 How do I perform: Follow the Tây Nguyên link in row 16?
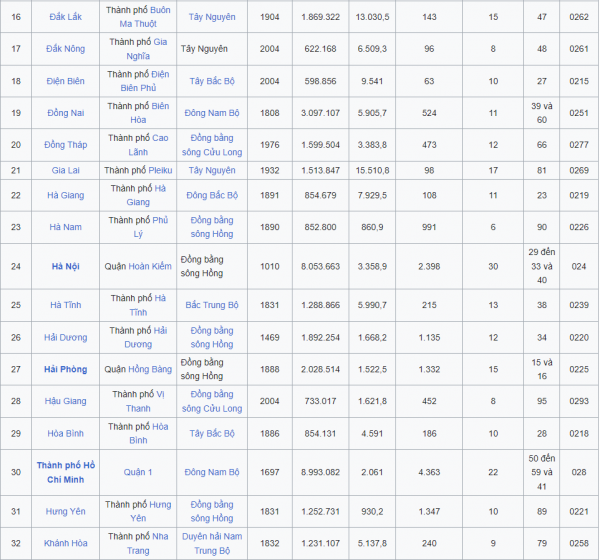[212, 17]
